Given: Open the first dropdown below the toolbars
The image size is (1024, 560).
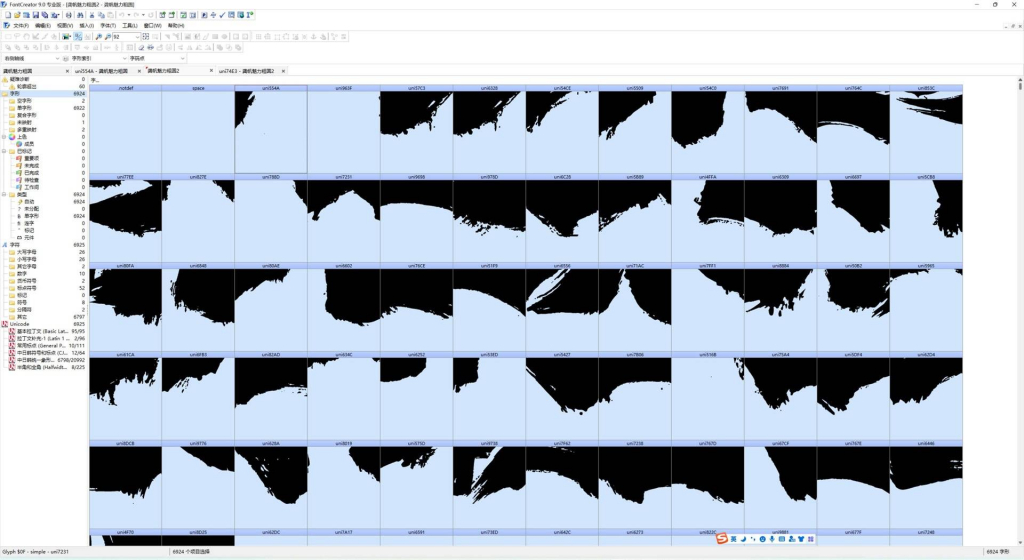Looking at the screenshot, I should 31,59.
